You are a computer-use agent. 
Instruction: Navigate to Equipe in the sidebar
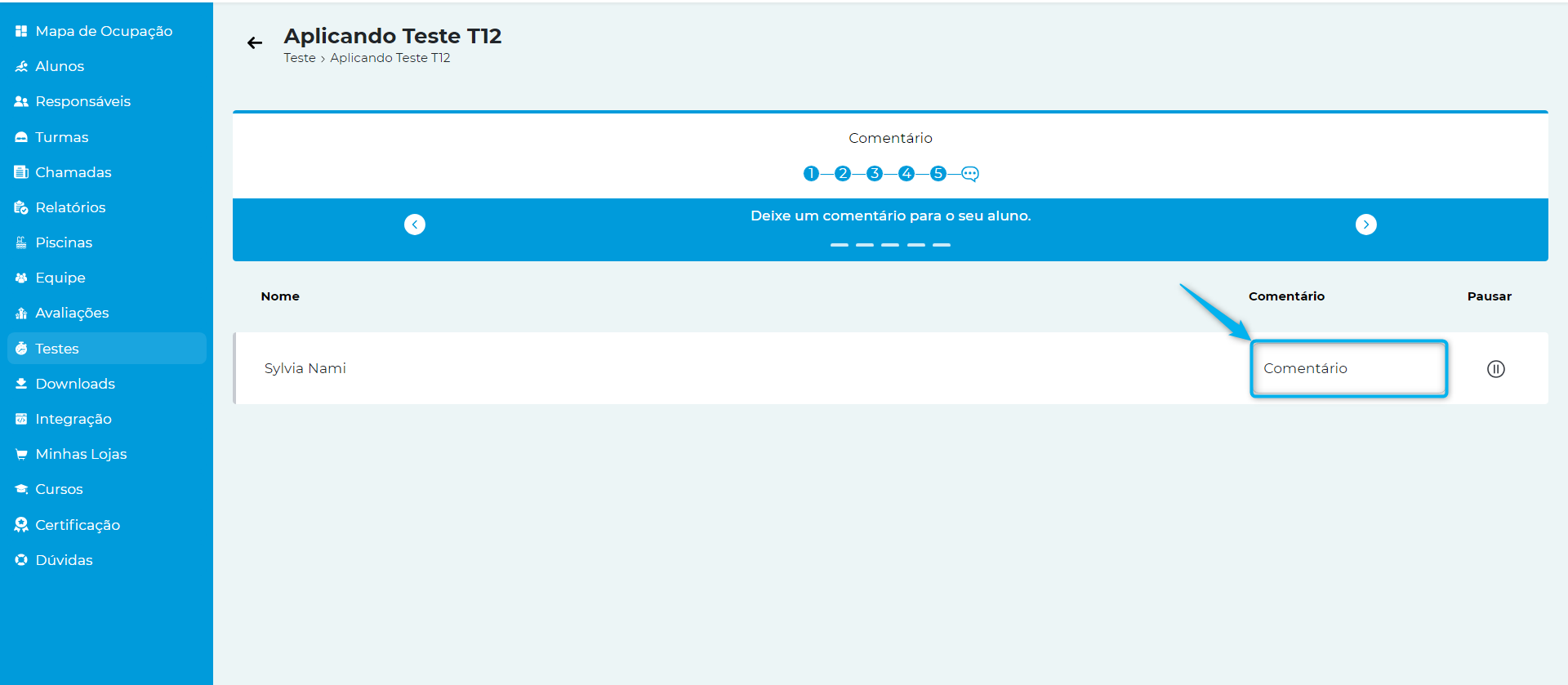[106, 278]
